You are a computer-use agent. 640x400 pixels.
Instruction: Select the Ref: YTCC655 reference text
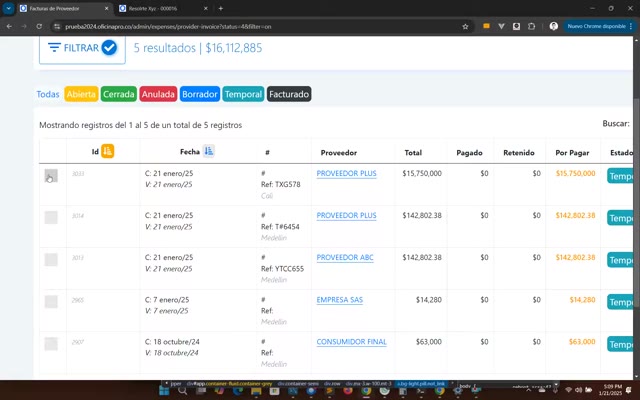click(282, 269)
